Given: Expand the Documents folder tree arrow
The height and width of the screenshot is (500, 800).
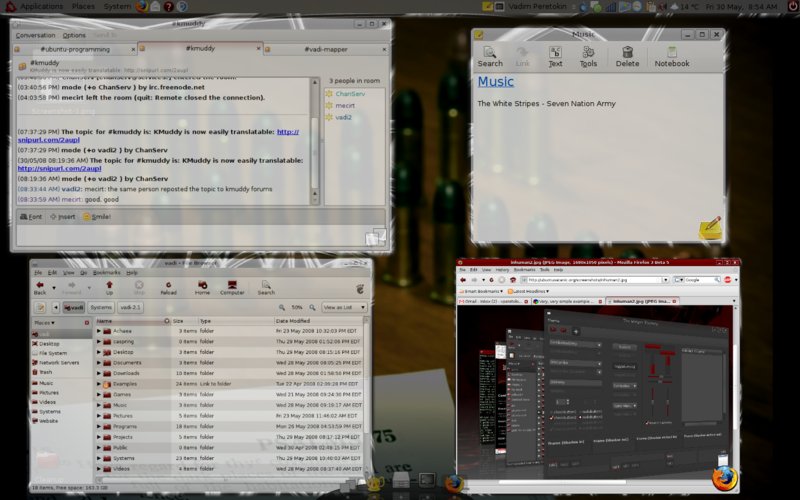Looking at the screenshot, I should [x=99, y=362].
